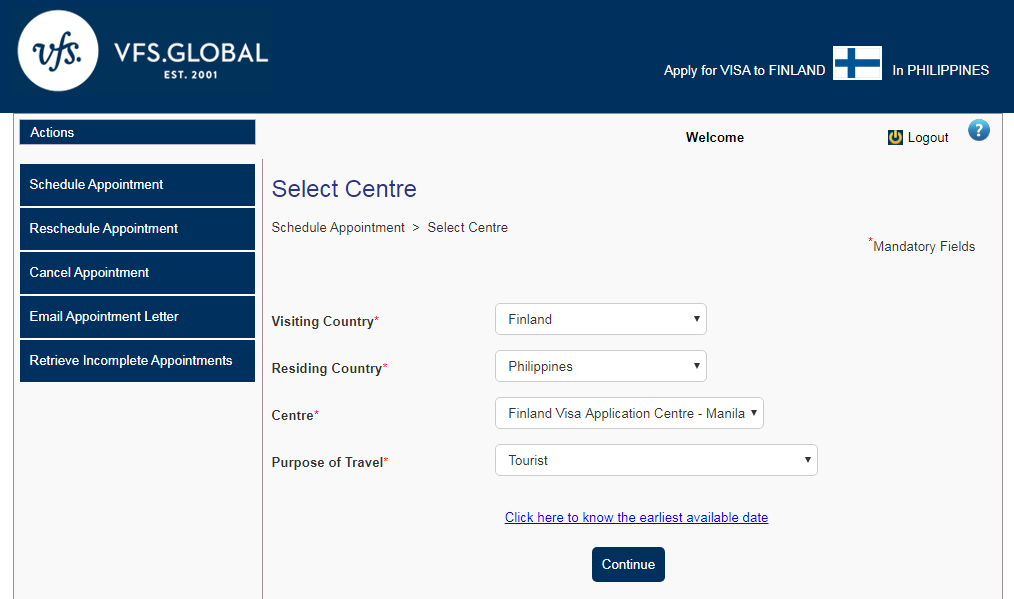The height and width of the screenshot is (599, 1014).
Task: Open Reschedule Appointment menu item
Action: point(137,229)
